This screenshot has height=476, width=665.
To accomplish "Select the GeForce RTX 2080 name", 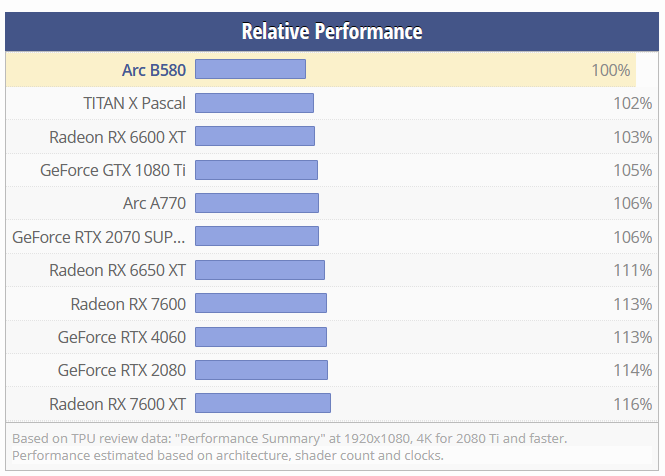I will (x=122, y=370).
